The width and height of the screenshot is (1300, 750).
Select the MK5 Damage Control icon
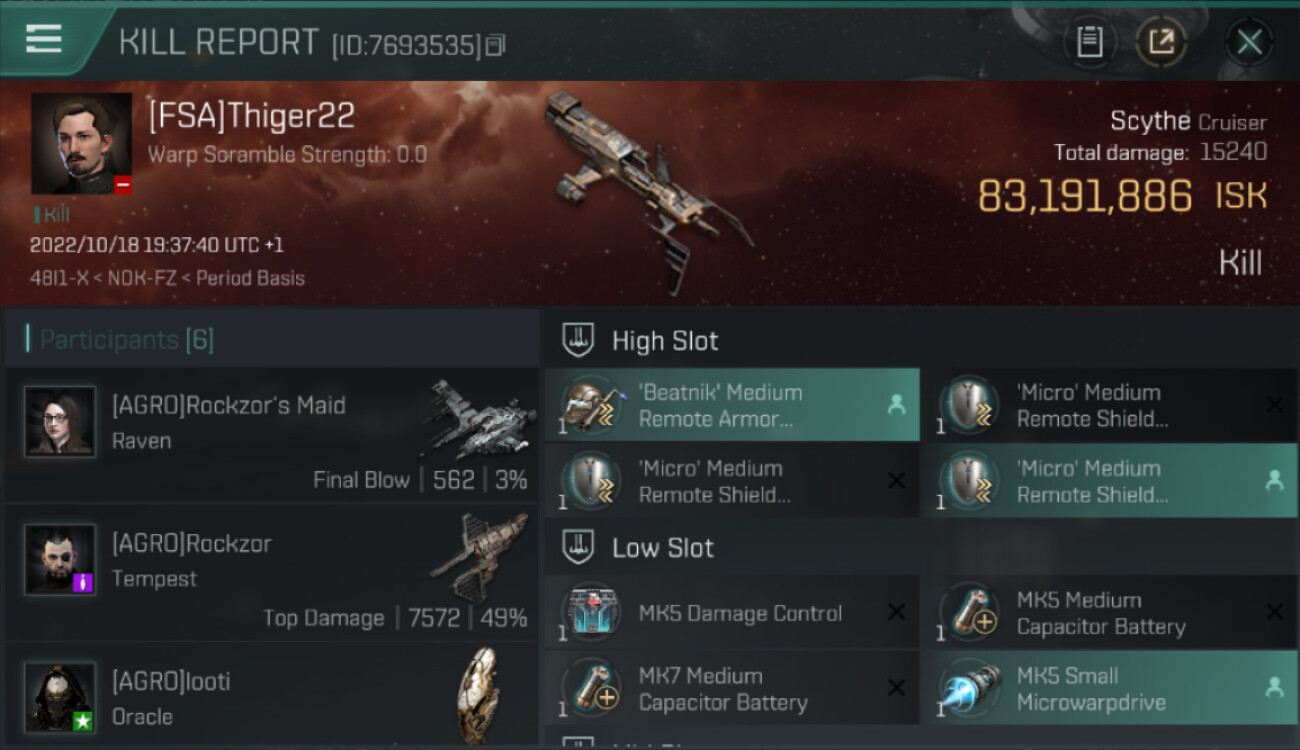(x=592, y=613)
